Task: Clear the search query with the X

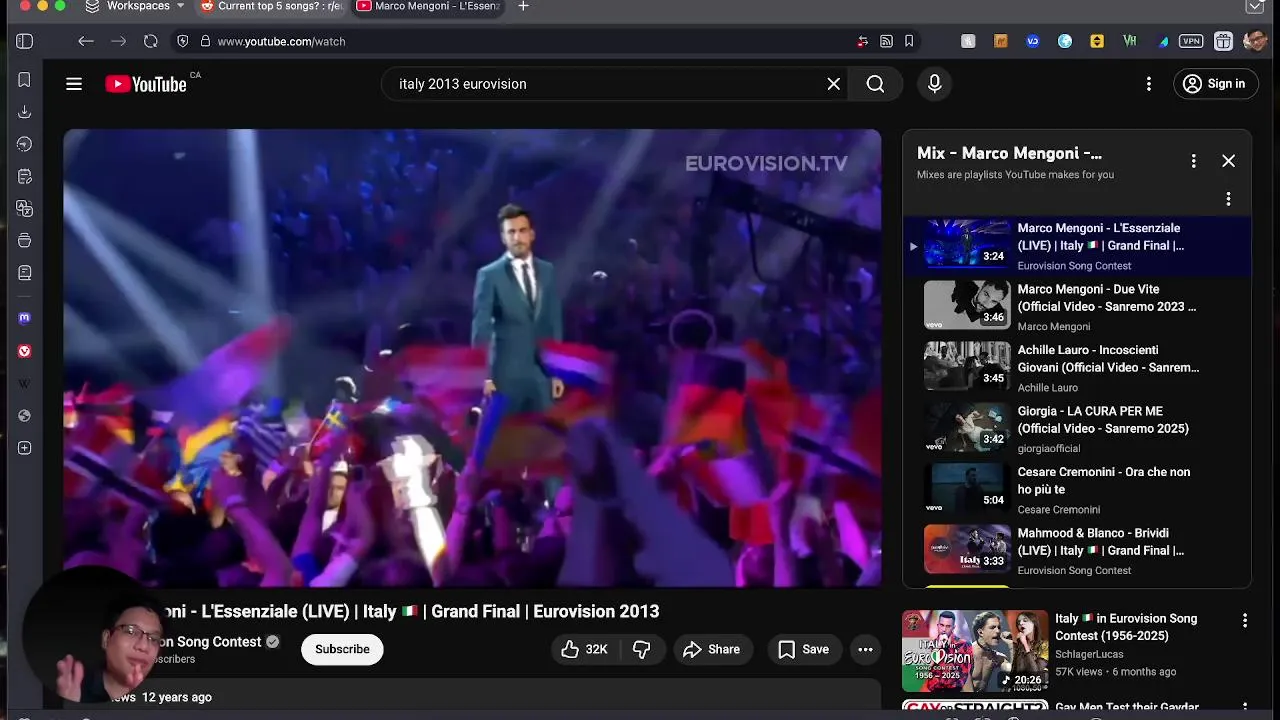Action: [x=833, y=84]
